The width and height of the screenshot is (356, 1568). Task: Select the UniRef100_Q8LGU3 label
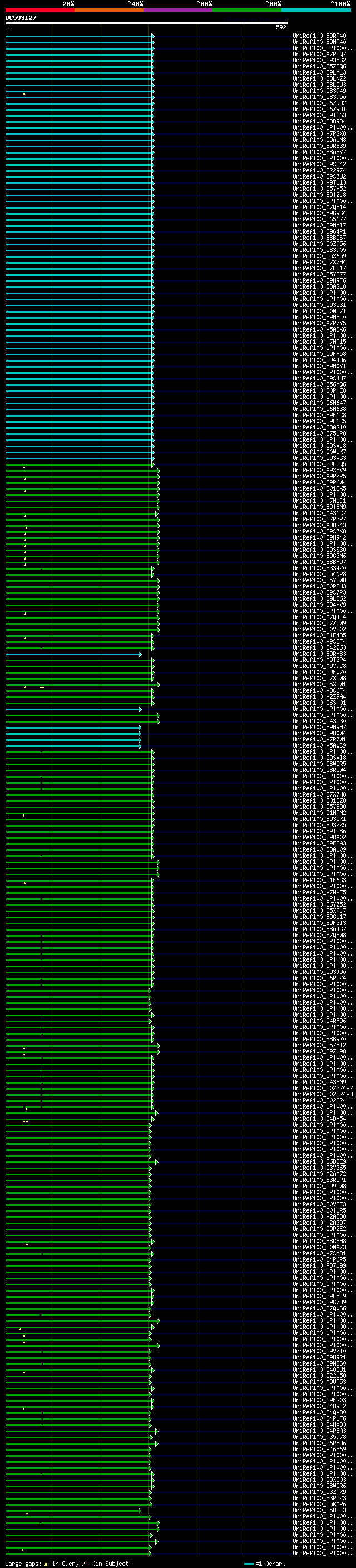[x=319, y=85]
